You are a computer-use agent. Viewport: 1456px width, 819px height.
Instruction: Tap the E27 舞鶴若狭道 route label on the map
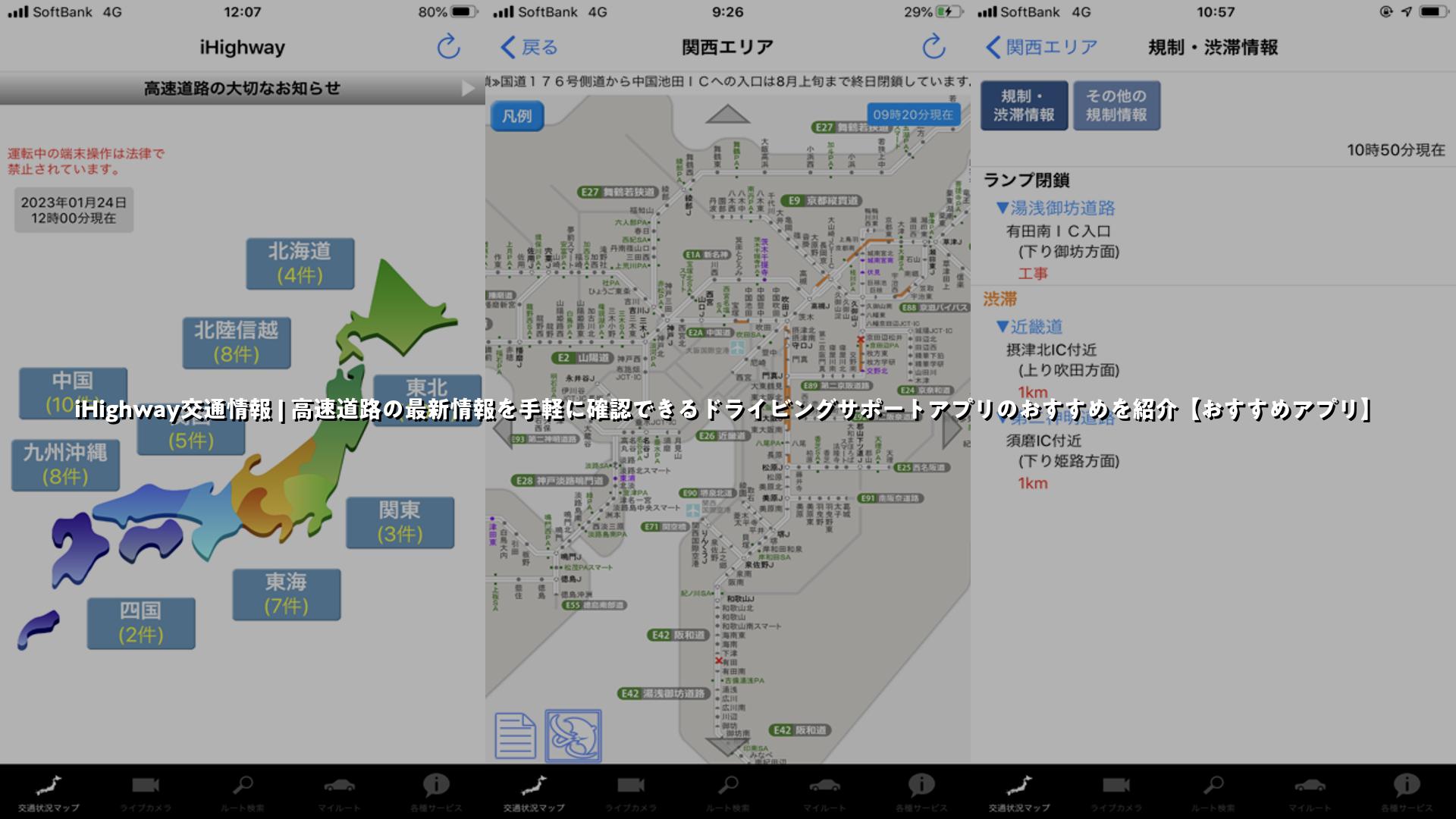click(x=617, y=192)
